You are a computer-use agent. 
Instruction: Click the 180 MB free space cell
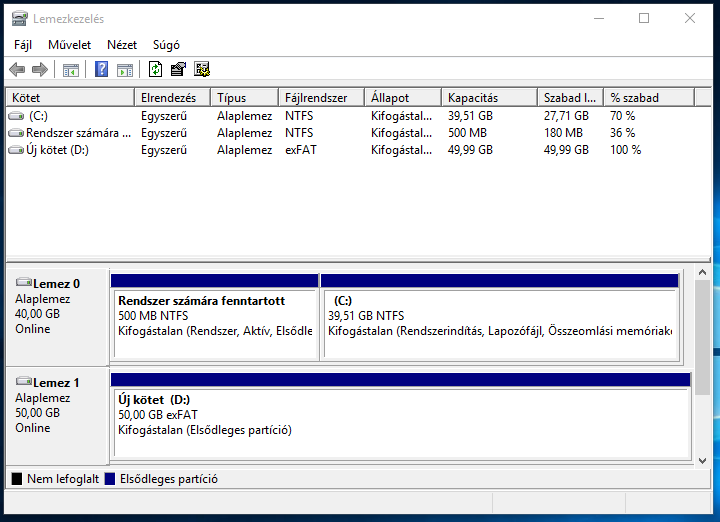[563, 133]
